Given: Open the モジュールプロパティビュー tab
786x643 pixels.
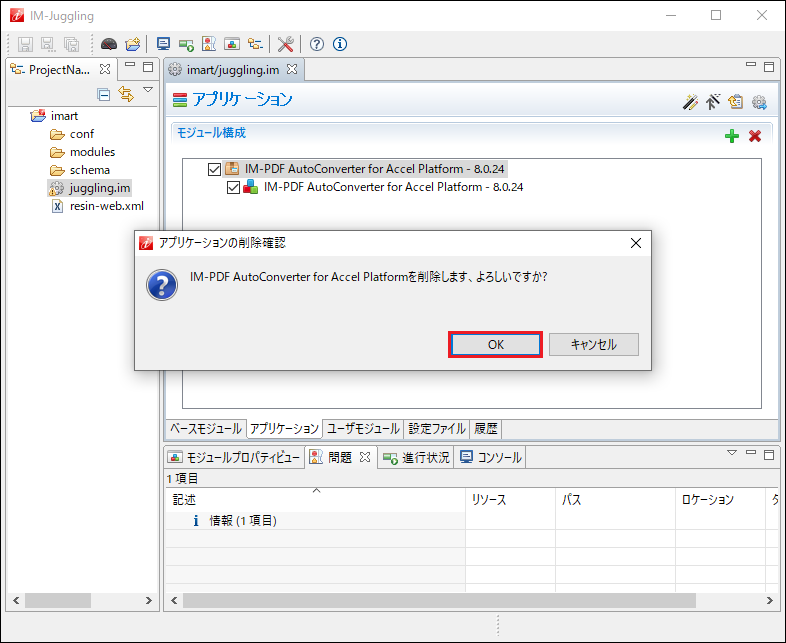Looking at the screenshot, I should [x=235, y=457].
